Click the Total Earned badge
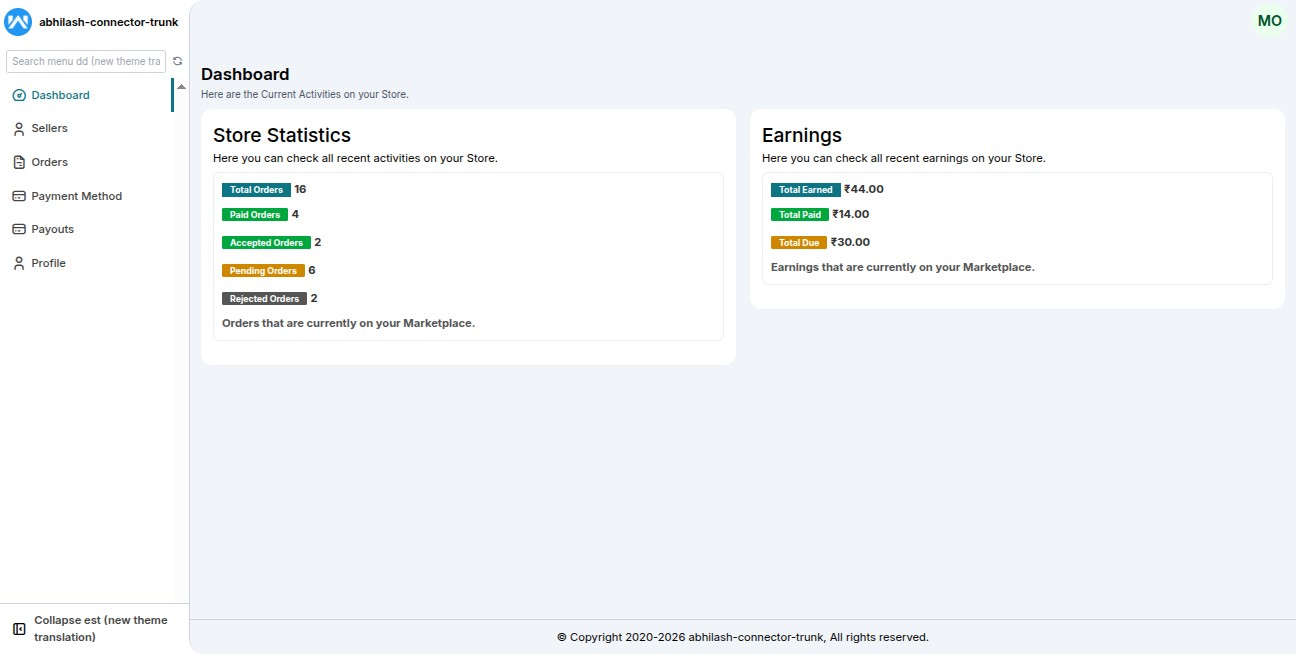Screen dimensions: 1296x654 [806, 190]
